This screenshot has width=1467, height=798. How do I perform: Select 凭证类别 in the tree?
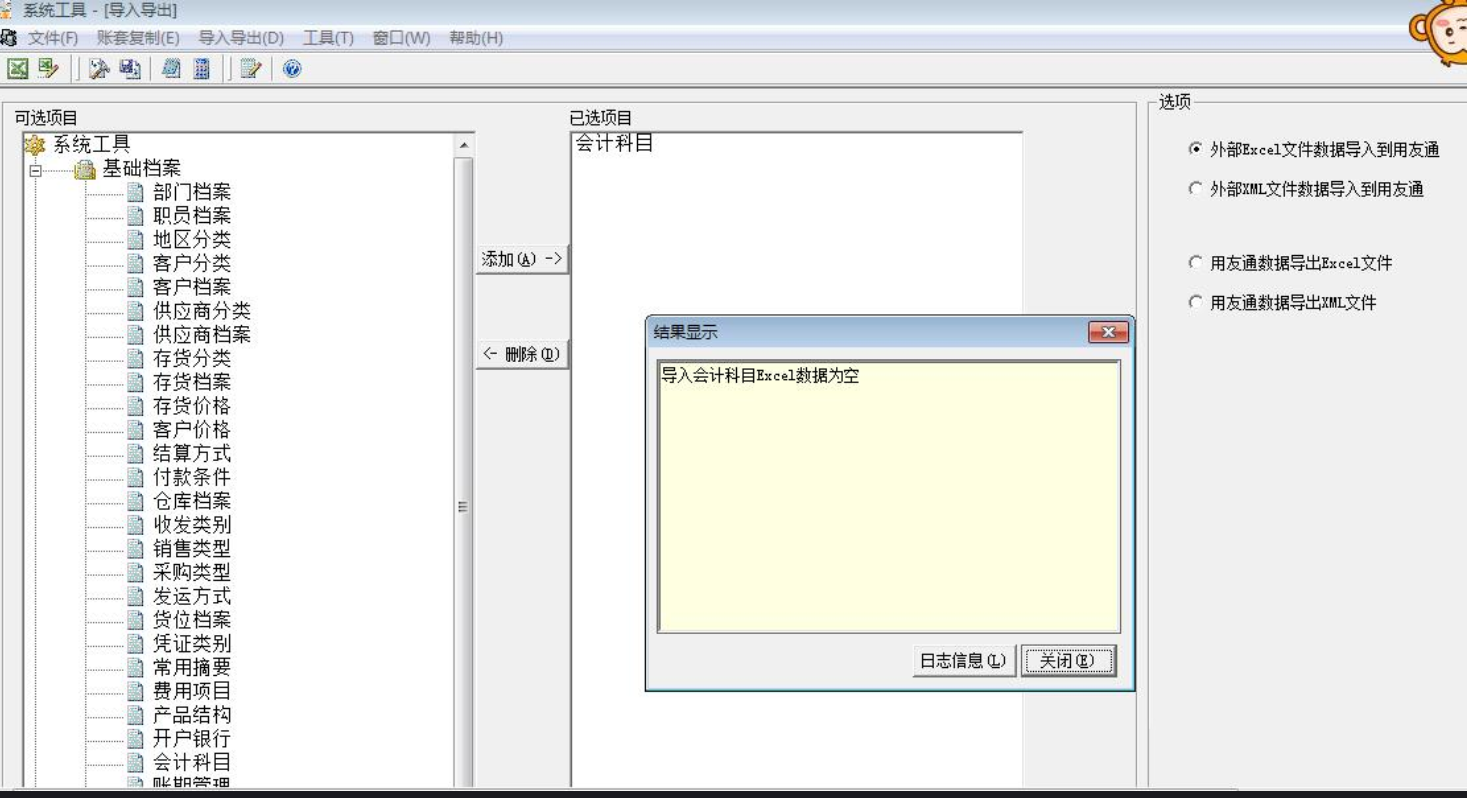point(192,643)
